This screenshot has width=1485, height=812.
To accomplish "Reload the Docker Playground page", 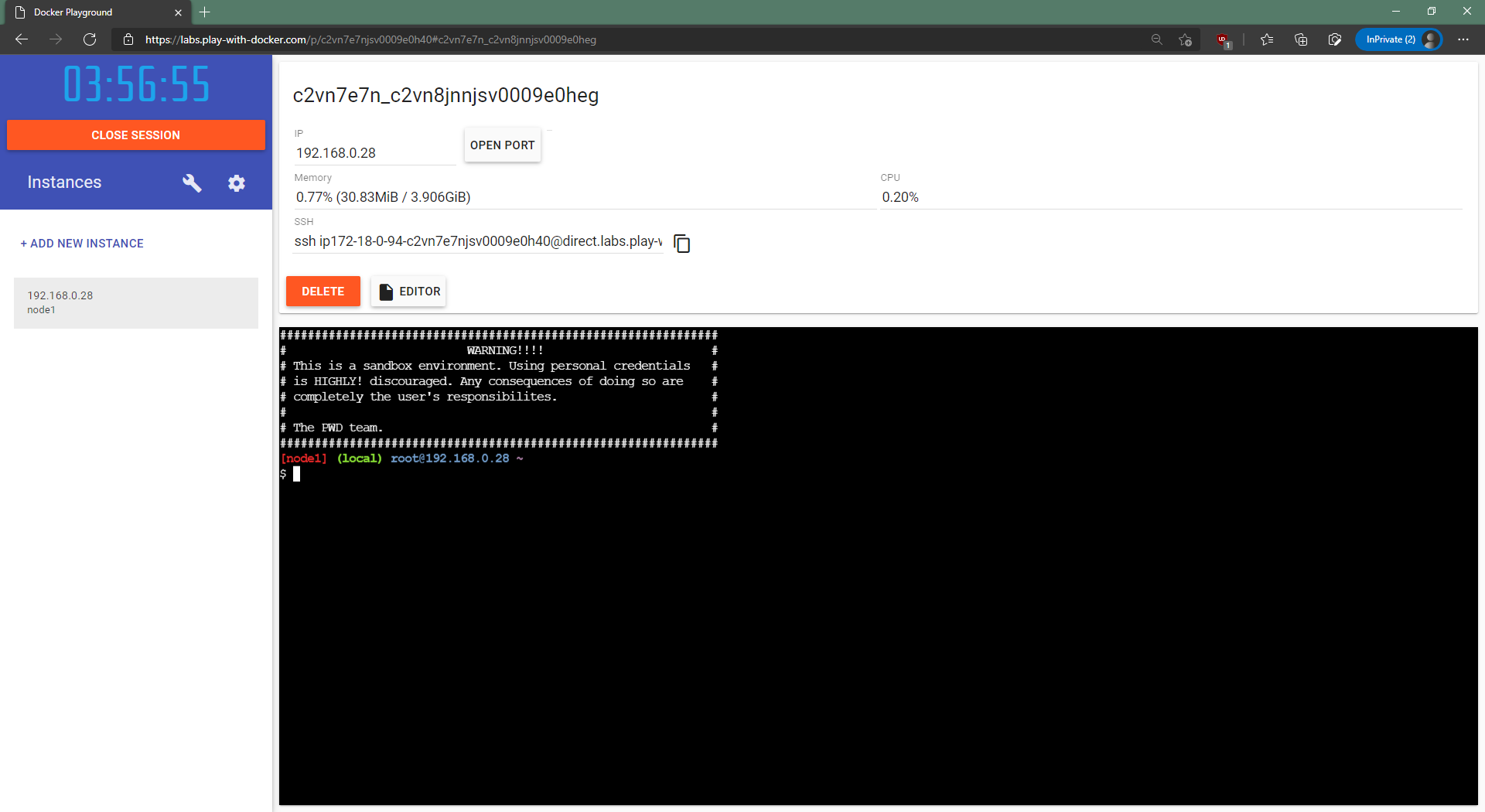I will tap(90, 39).
